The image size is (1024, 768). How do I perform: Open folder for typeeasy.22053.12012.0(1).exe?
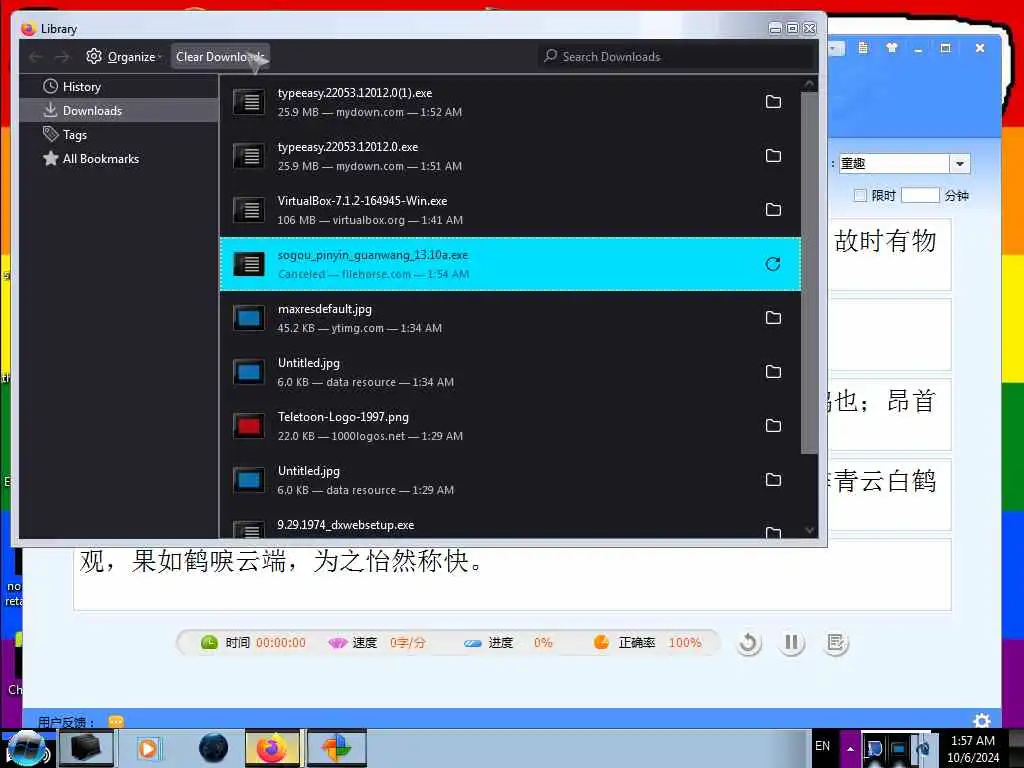[x=773, y=102]
